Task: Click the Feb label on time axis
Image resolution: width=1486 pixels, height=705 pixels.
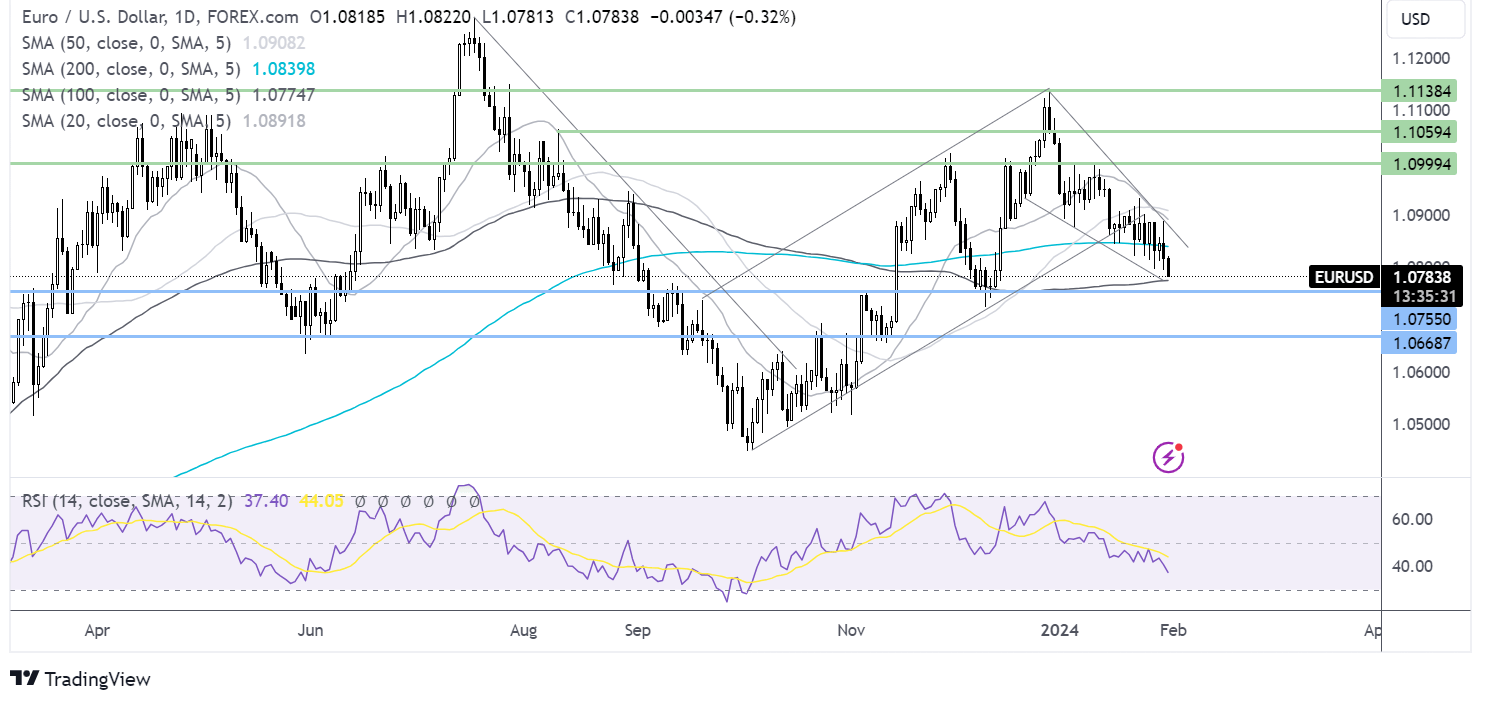Action: click(x=1172, y=630)
